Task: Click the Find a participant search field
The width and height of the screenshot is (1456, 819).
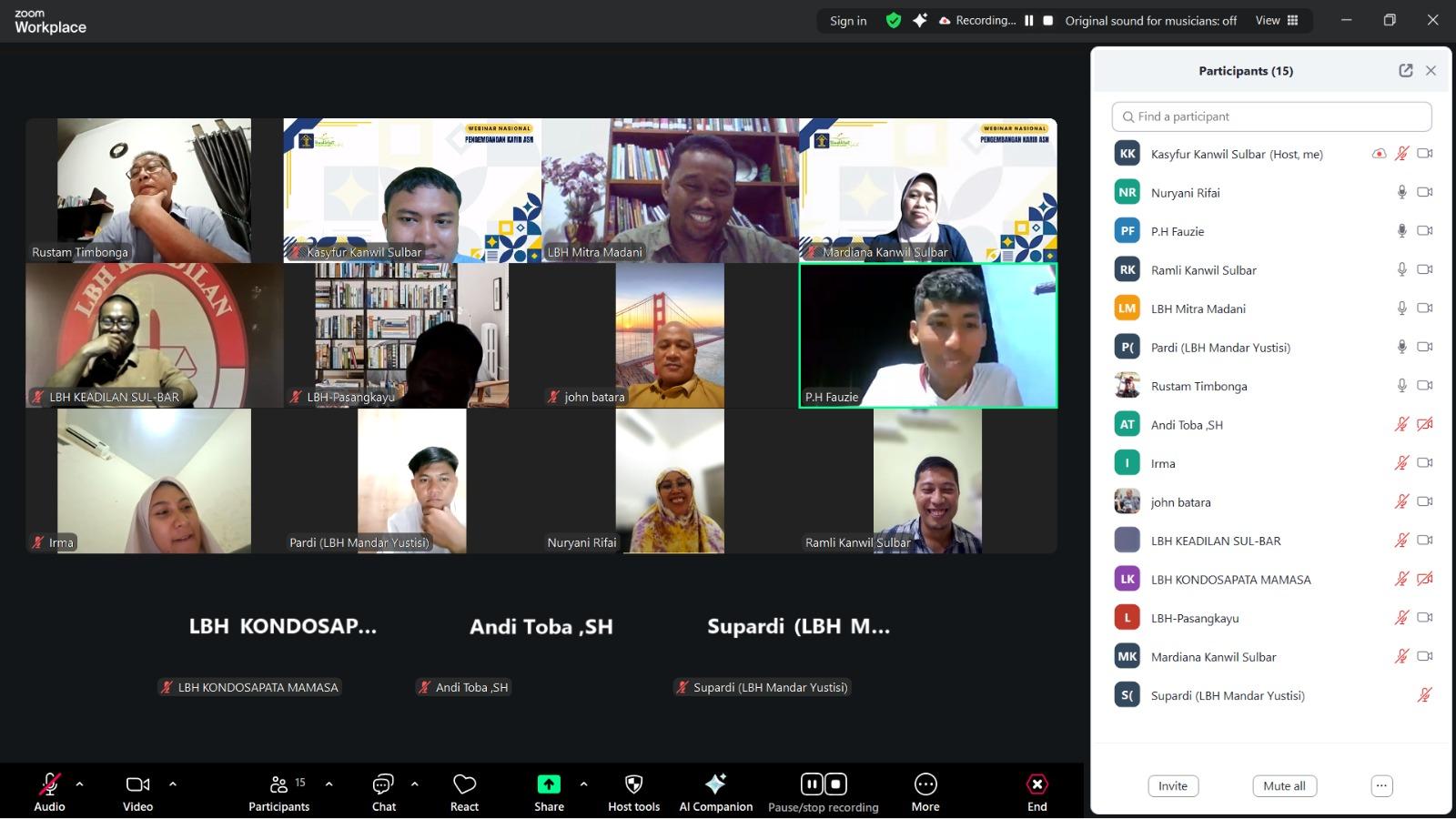Action: [x=1271, y=116]
